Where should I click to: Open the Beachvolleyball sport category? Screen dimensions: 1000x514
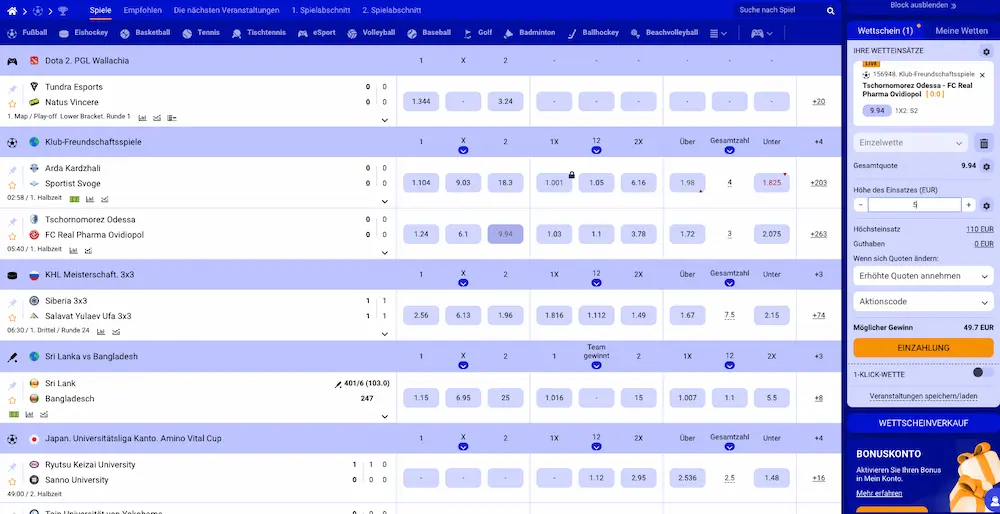click(x=664, y=33)
